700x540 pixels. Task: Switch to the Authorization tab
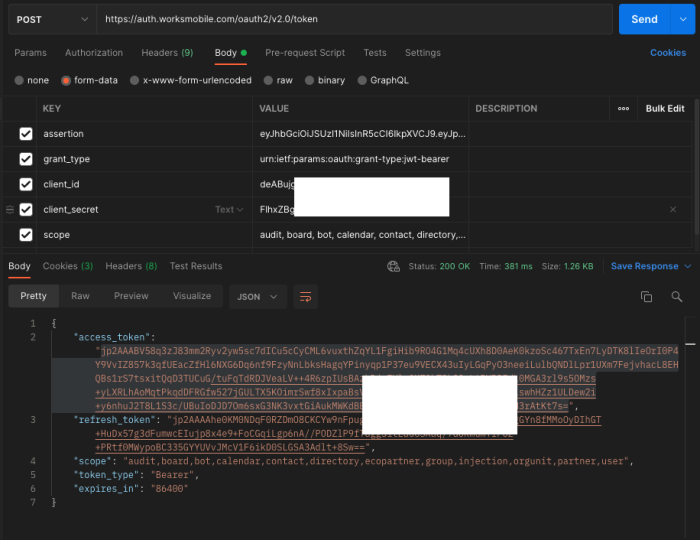[x=94, y=53]
